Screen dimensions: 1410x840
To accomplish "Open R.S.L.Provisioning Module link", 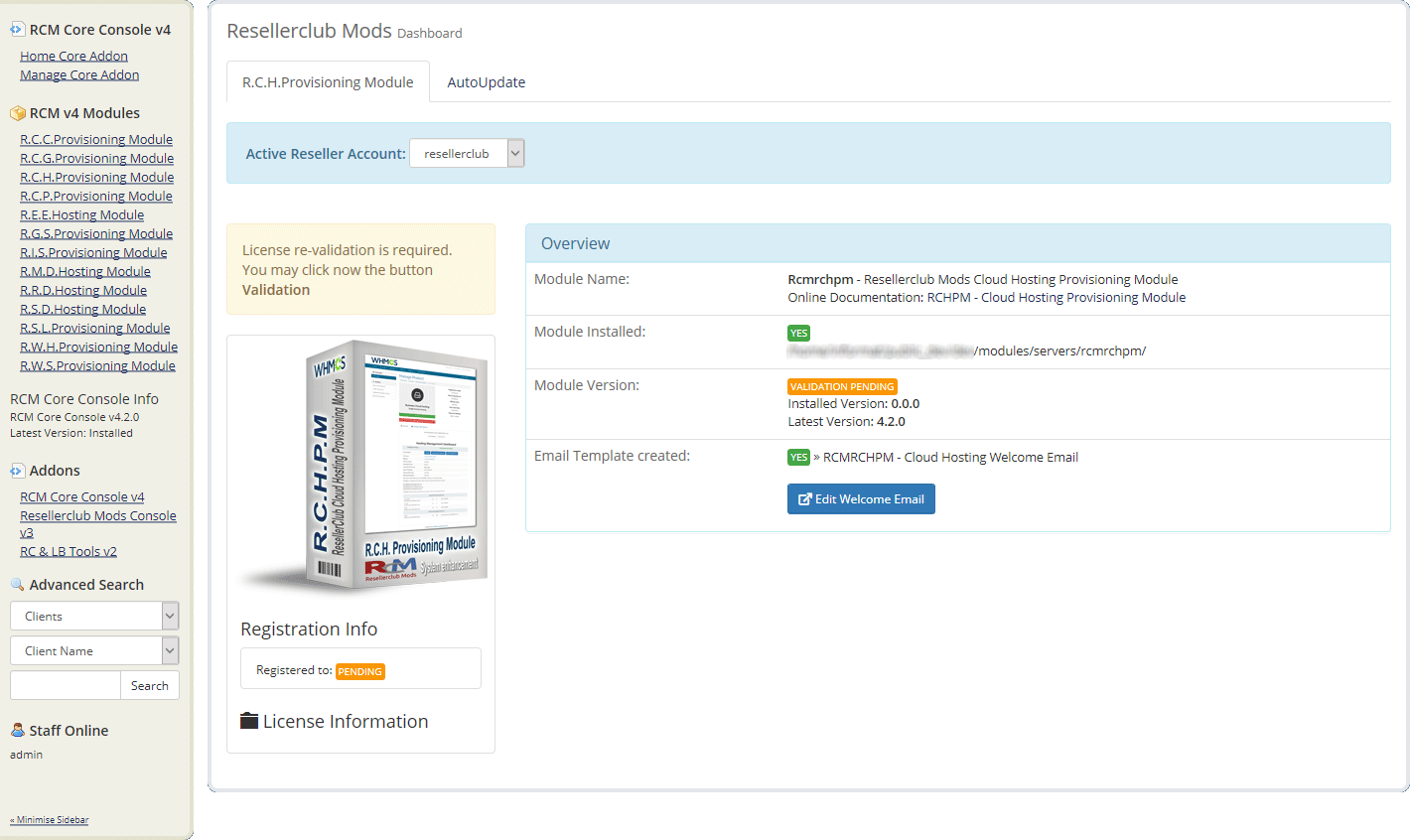I will click(x=94, y=328).
